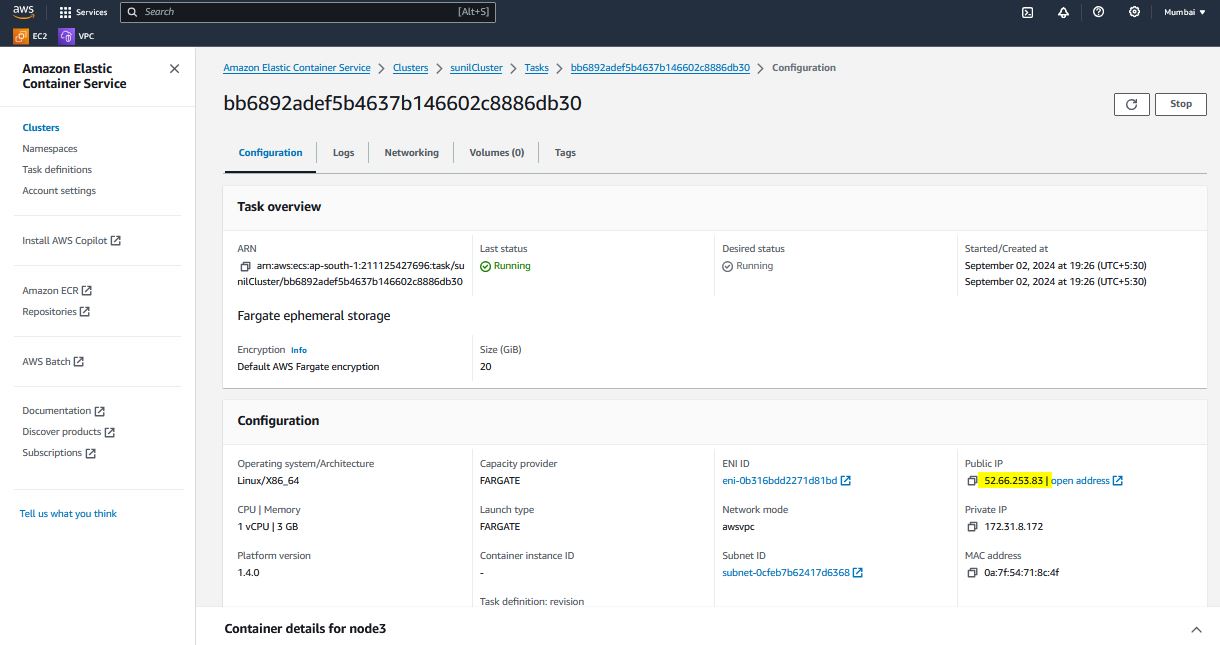The image size is (1220, 645).
Task: Close the Amazon ECS sidebar panel
Action: point(174,69)
